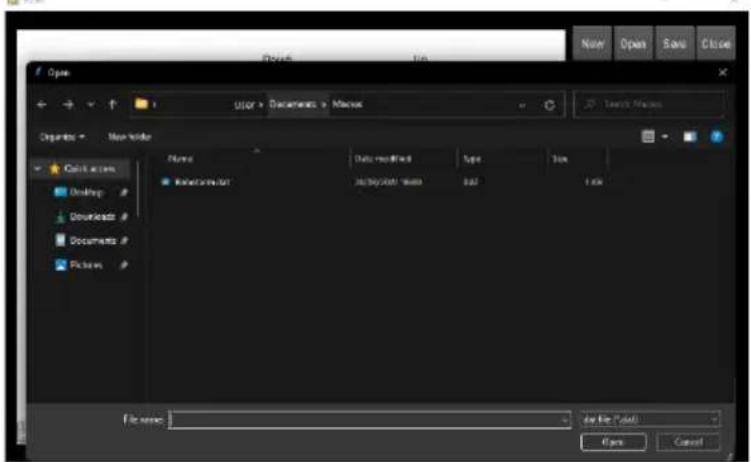
Task: Toggle the preview pane icon
Action: 692,135
